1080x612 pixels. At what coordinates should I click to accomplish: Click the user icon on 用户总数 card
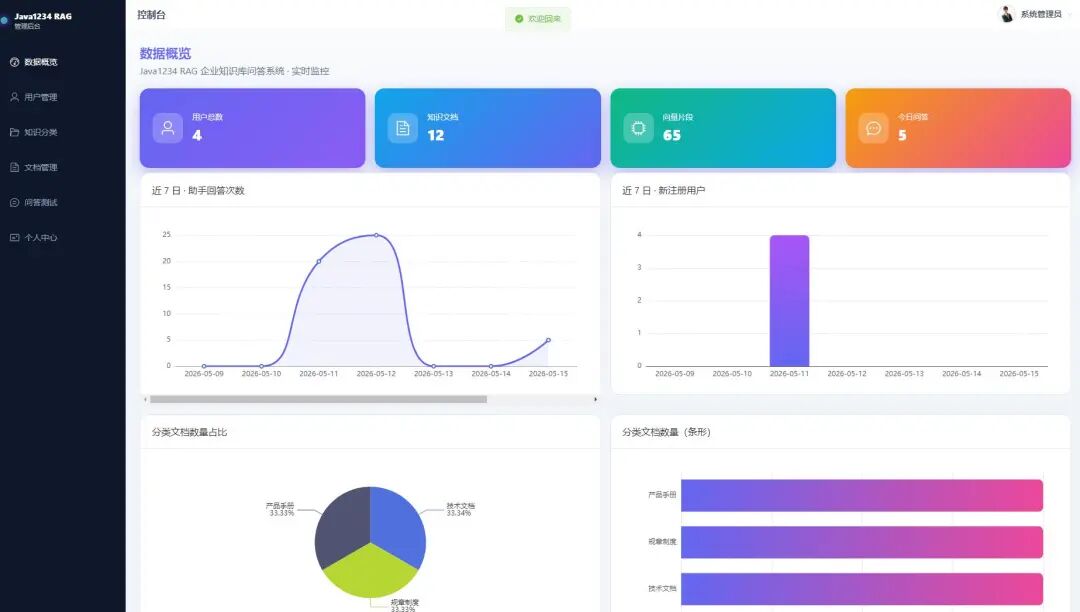click(x=167, y=128)
